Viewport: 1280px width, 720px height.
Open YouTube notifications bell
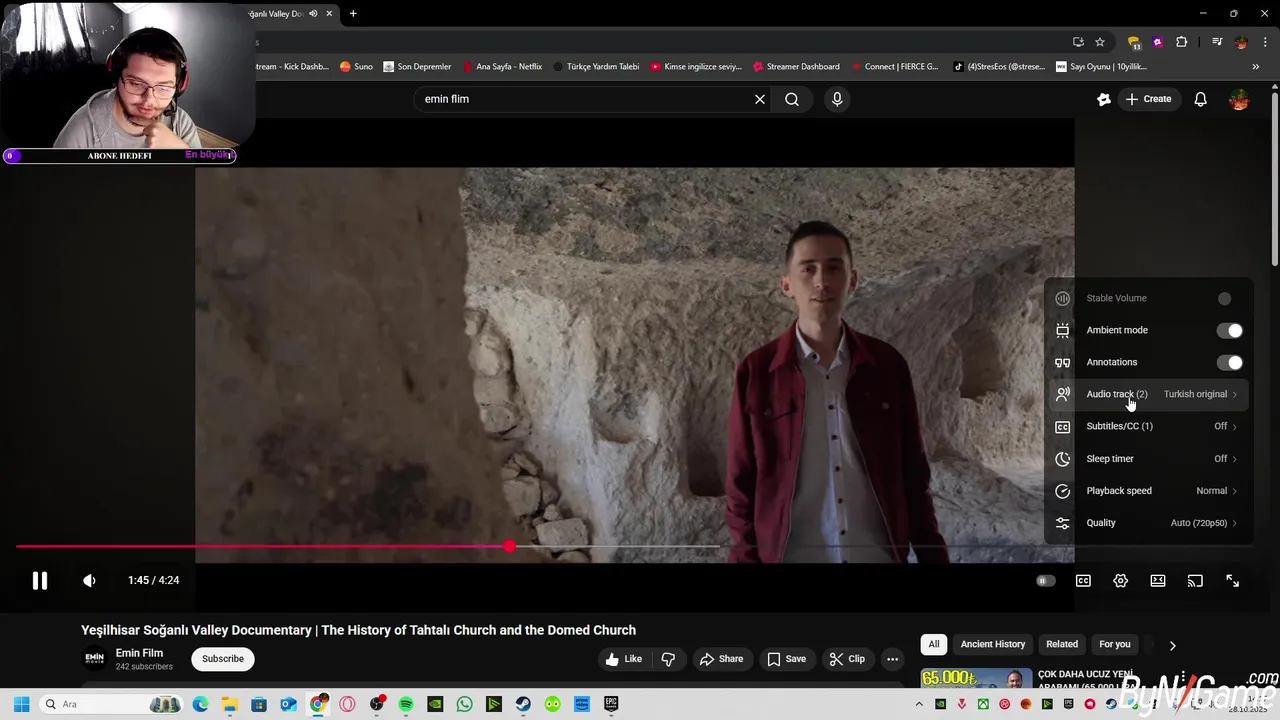tap(1200, 99)
